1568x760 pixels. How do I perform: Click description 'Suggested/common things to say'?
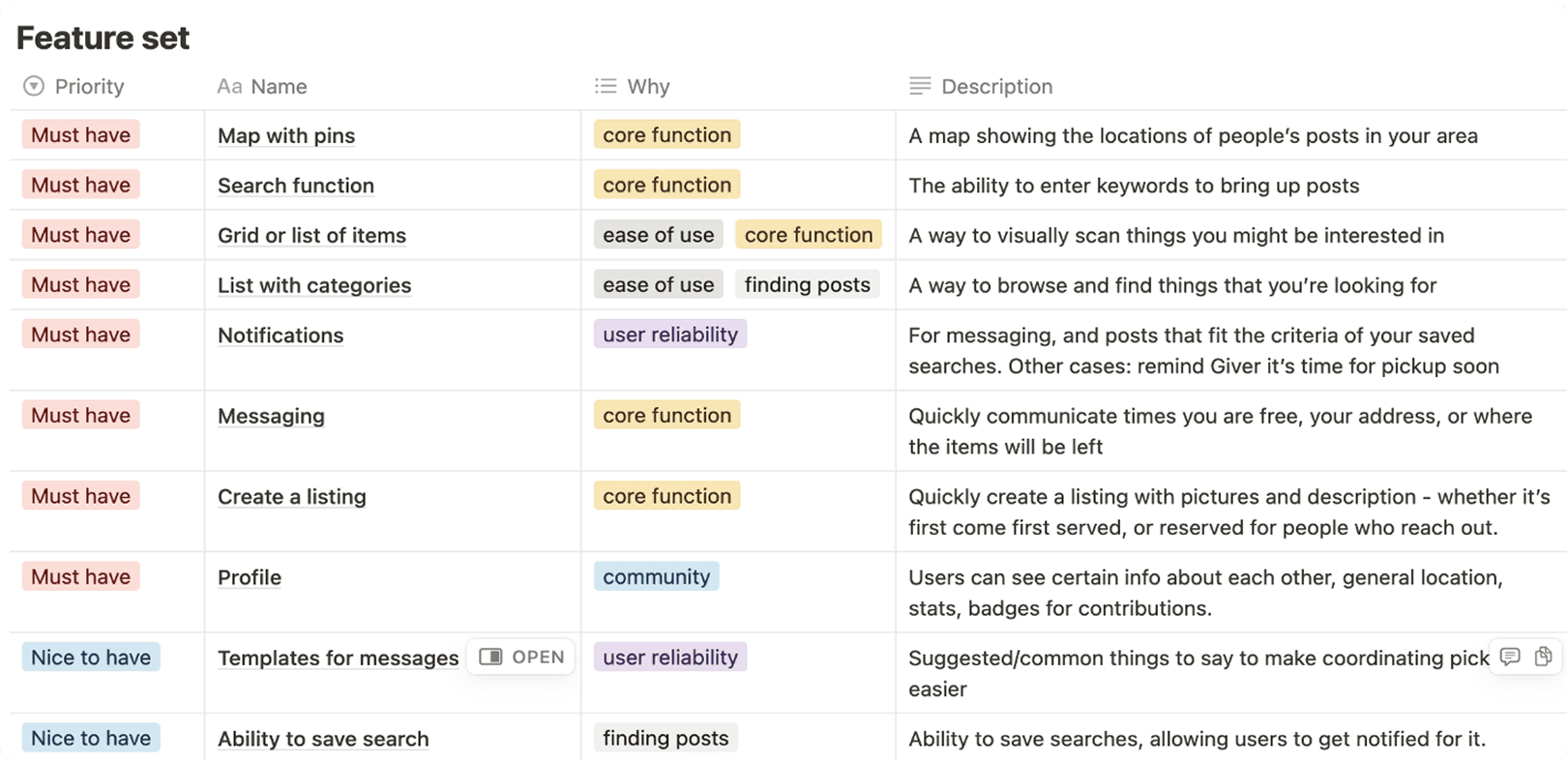(x=1199, y=673)
